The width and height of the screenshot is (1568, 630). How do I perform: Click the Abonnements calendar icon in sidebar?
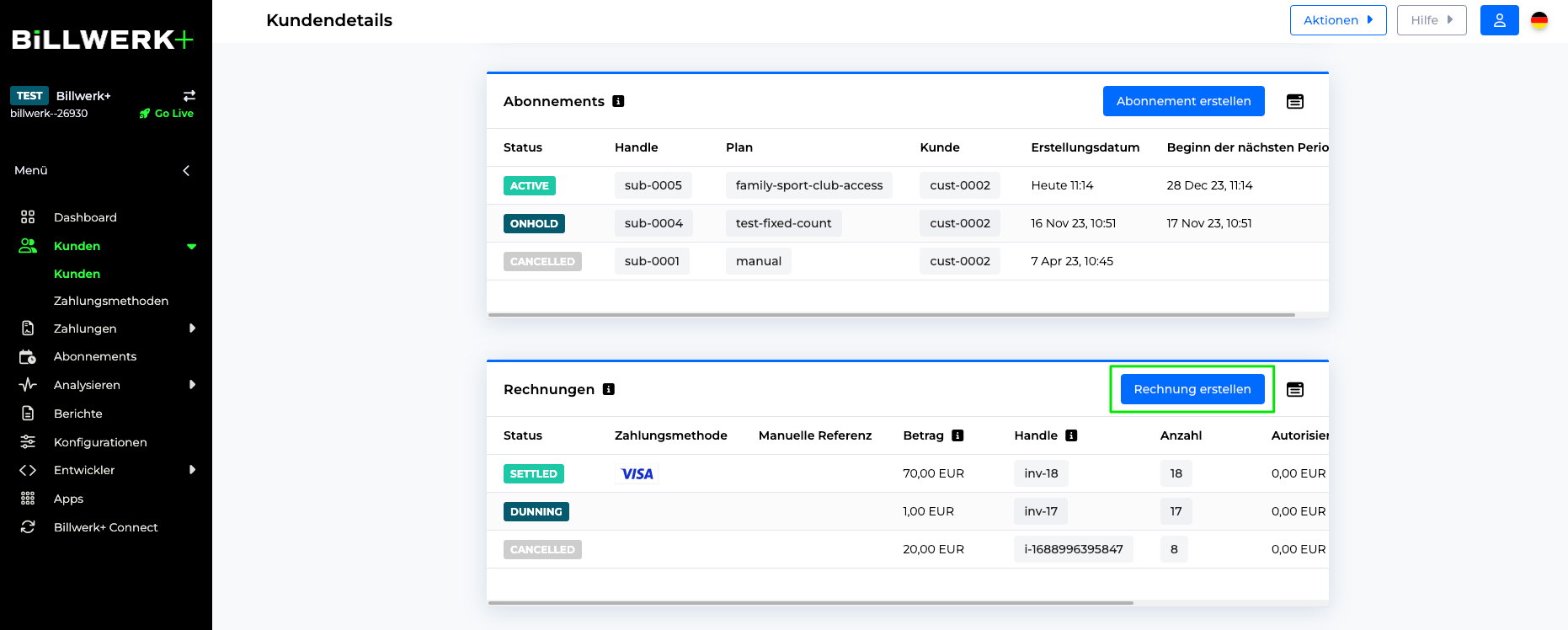(28, 357)
